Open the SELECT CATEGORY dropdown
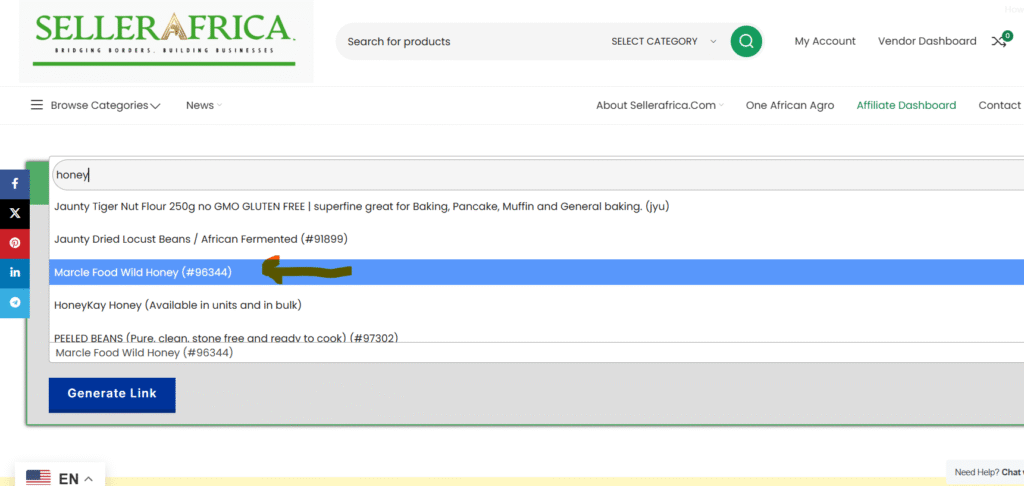 (663, 41)
